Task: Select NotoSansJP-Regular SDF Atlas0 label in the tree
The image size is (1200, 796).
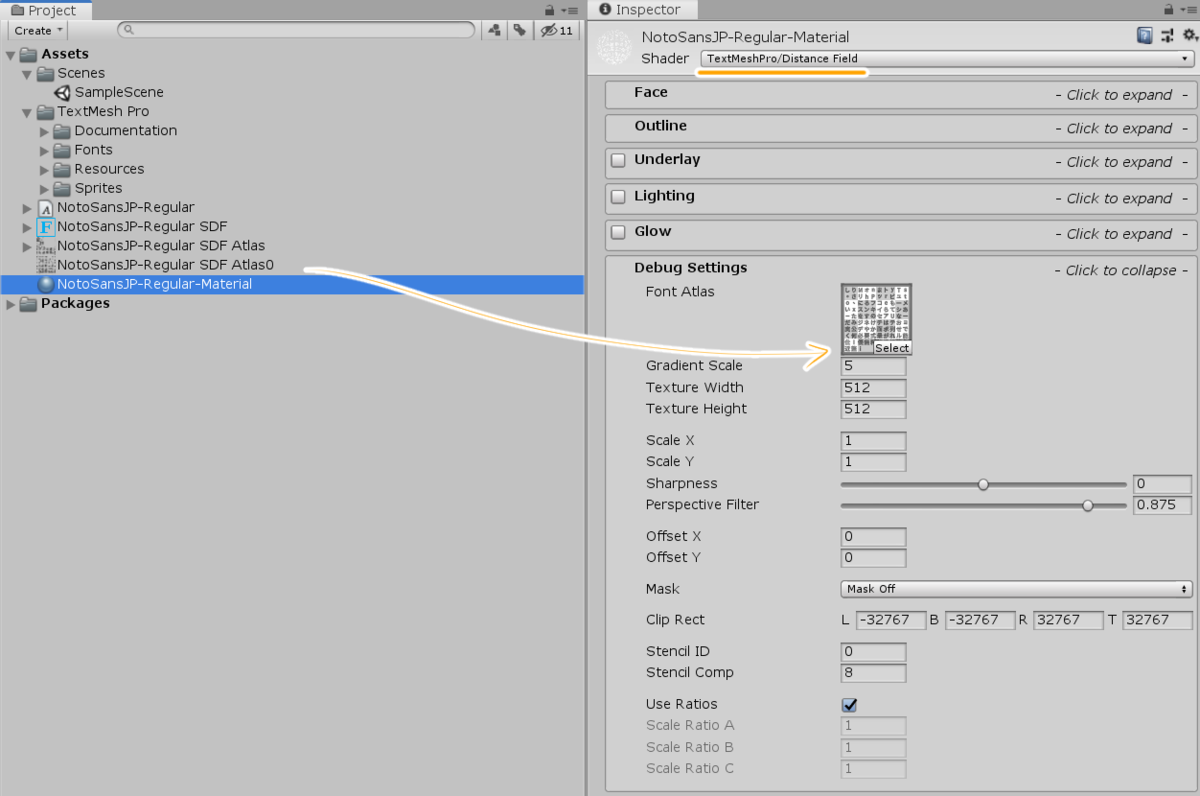Action: [x=166, y=265]
